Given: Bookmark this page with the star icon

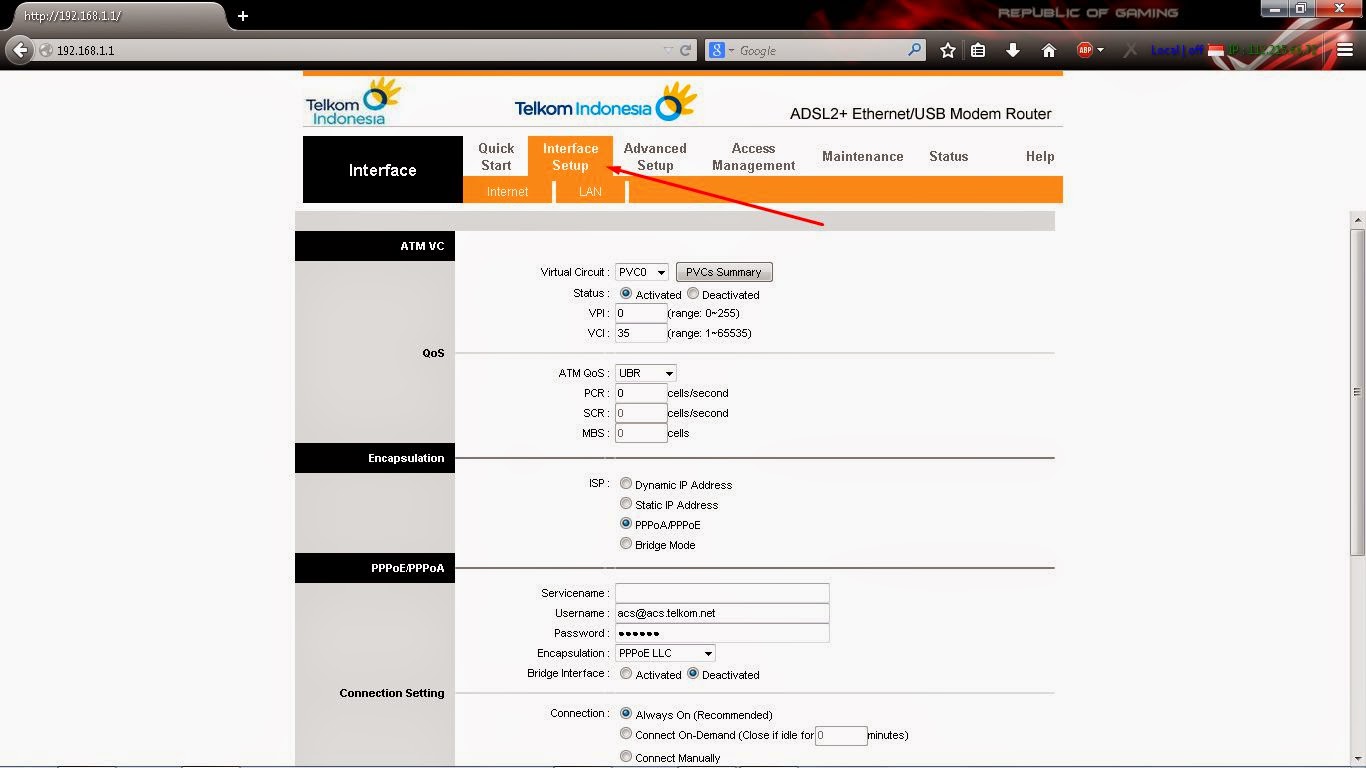Looking at the screenshot, I should click(948, 50).
